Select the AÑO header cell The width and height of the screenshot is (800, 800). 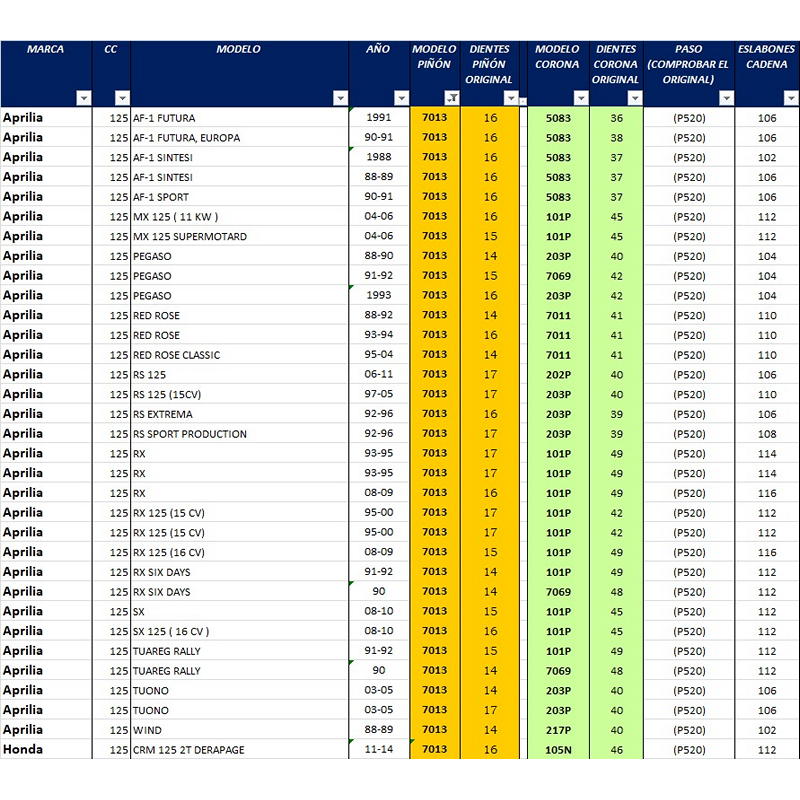[x=379, y=73]
